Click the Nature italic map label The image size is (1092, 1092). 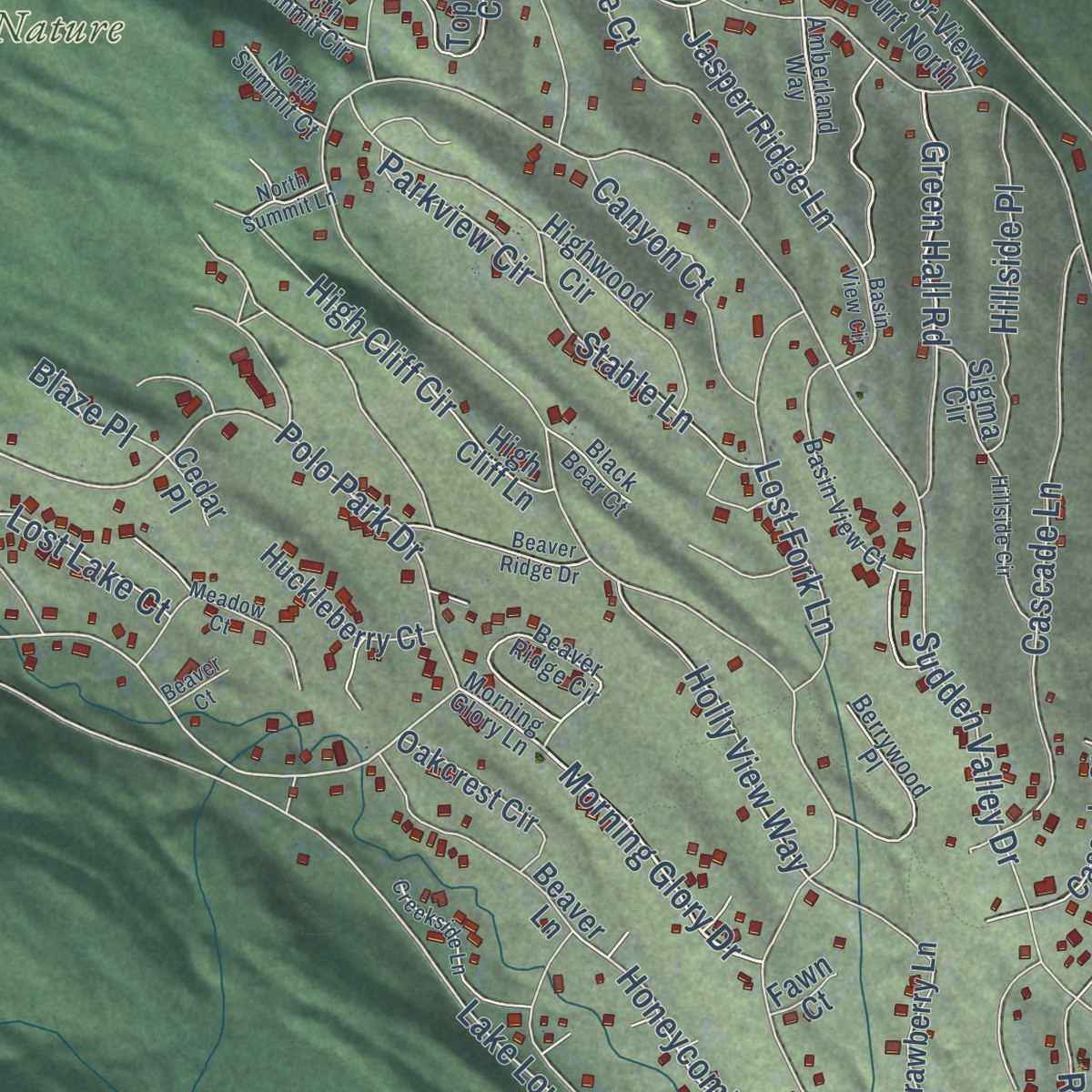pyautogui.click(x=61, y=29)
